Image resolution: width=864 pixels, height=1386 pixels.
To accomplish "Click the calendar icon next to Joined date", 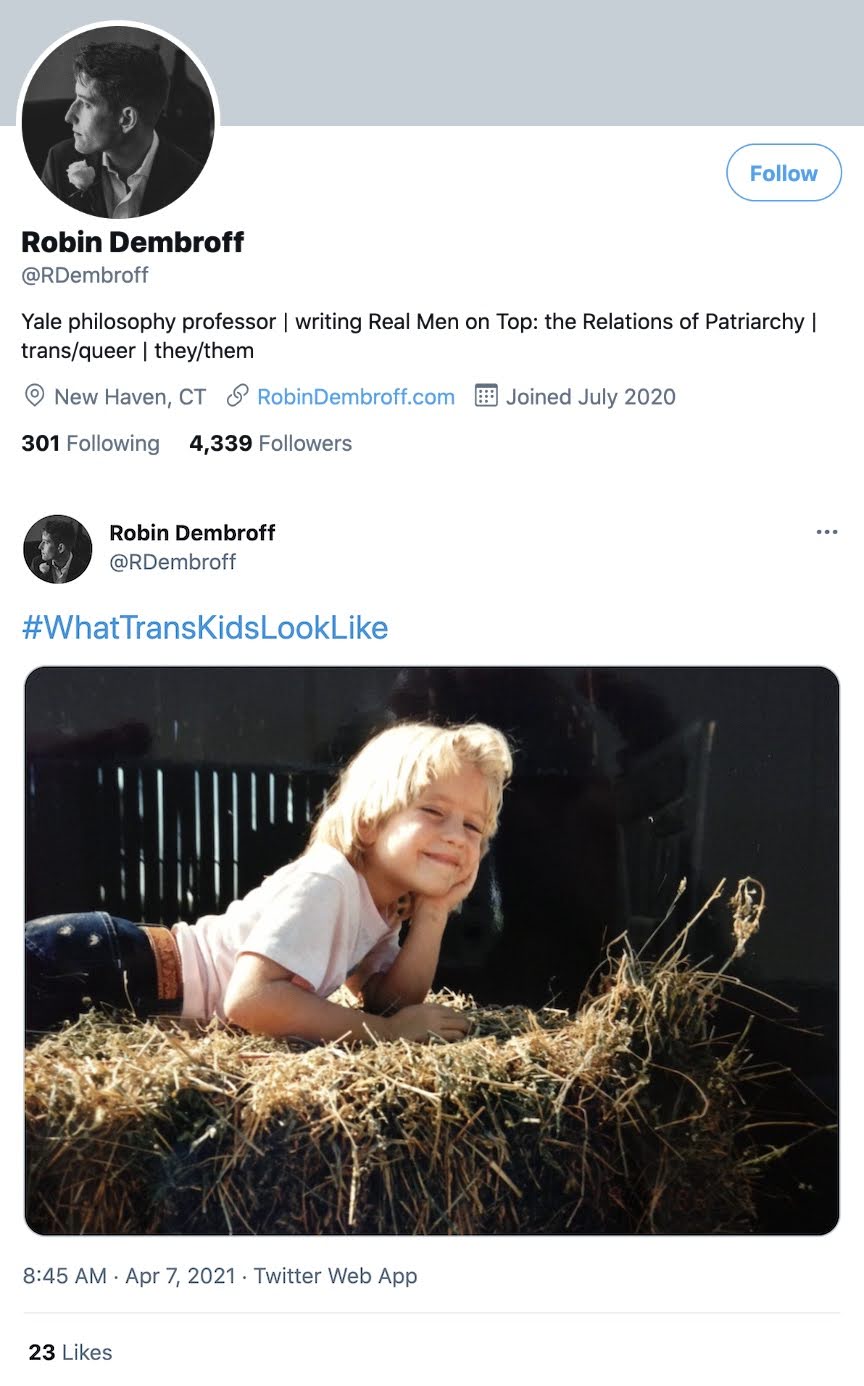I will (x=486, y=396).
